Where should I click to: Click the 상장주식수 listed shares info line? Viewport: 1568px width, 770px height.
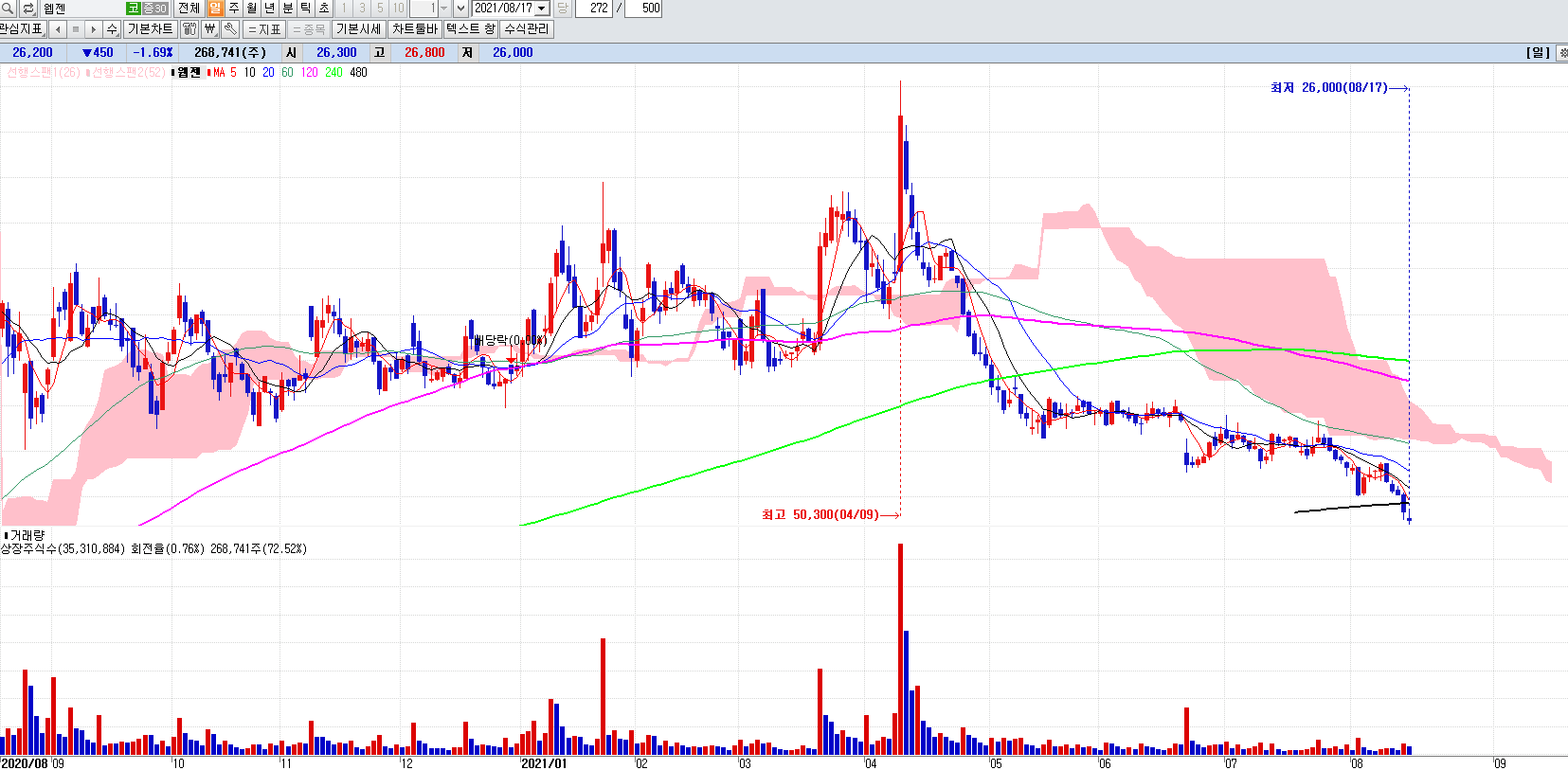coord(153,548)
